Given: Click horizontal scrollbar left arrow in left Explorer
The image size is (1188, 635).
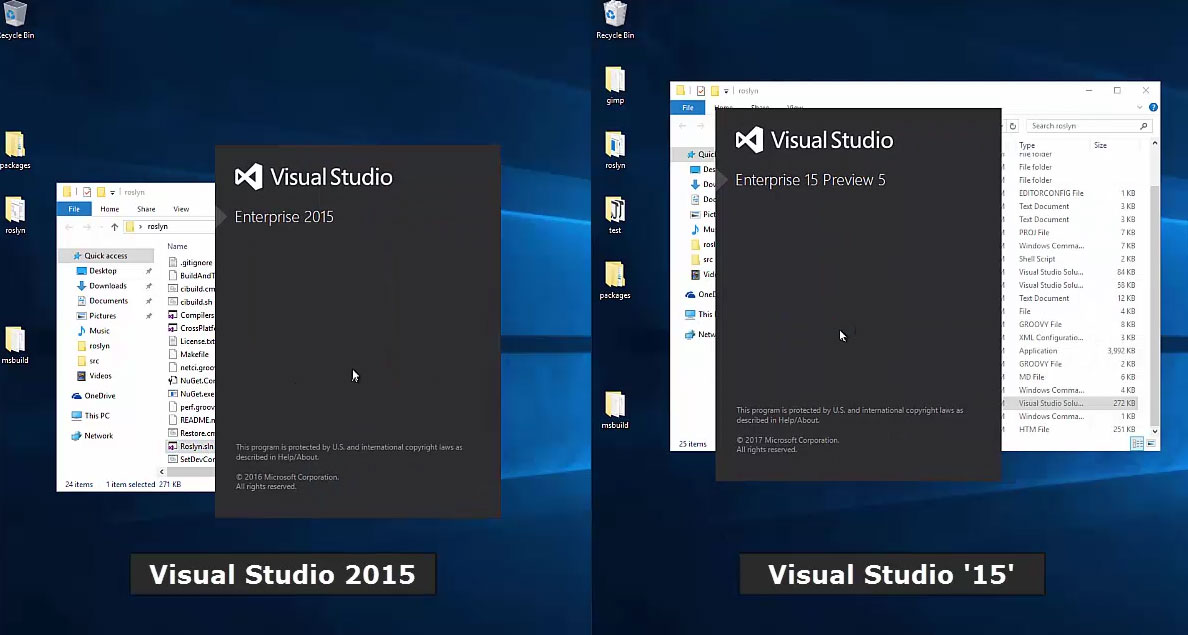Looking at the screenshot, I should 161,471.
